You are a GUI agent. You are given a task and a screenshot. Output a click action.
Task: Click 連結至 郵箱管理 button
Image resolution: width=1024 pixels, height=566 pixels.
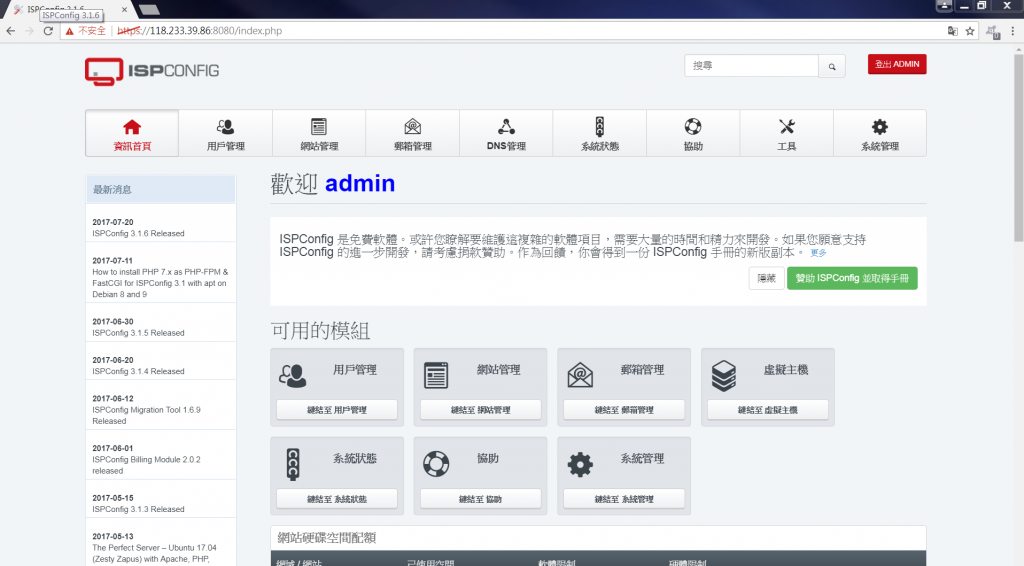(624, 410)
